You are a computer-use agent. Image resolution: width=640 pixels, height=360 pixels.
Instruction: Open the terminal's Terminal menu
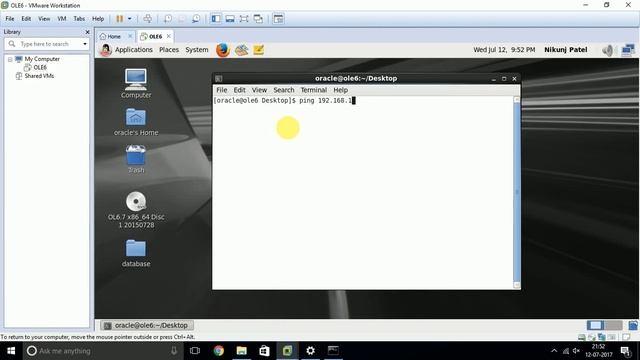313,90
